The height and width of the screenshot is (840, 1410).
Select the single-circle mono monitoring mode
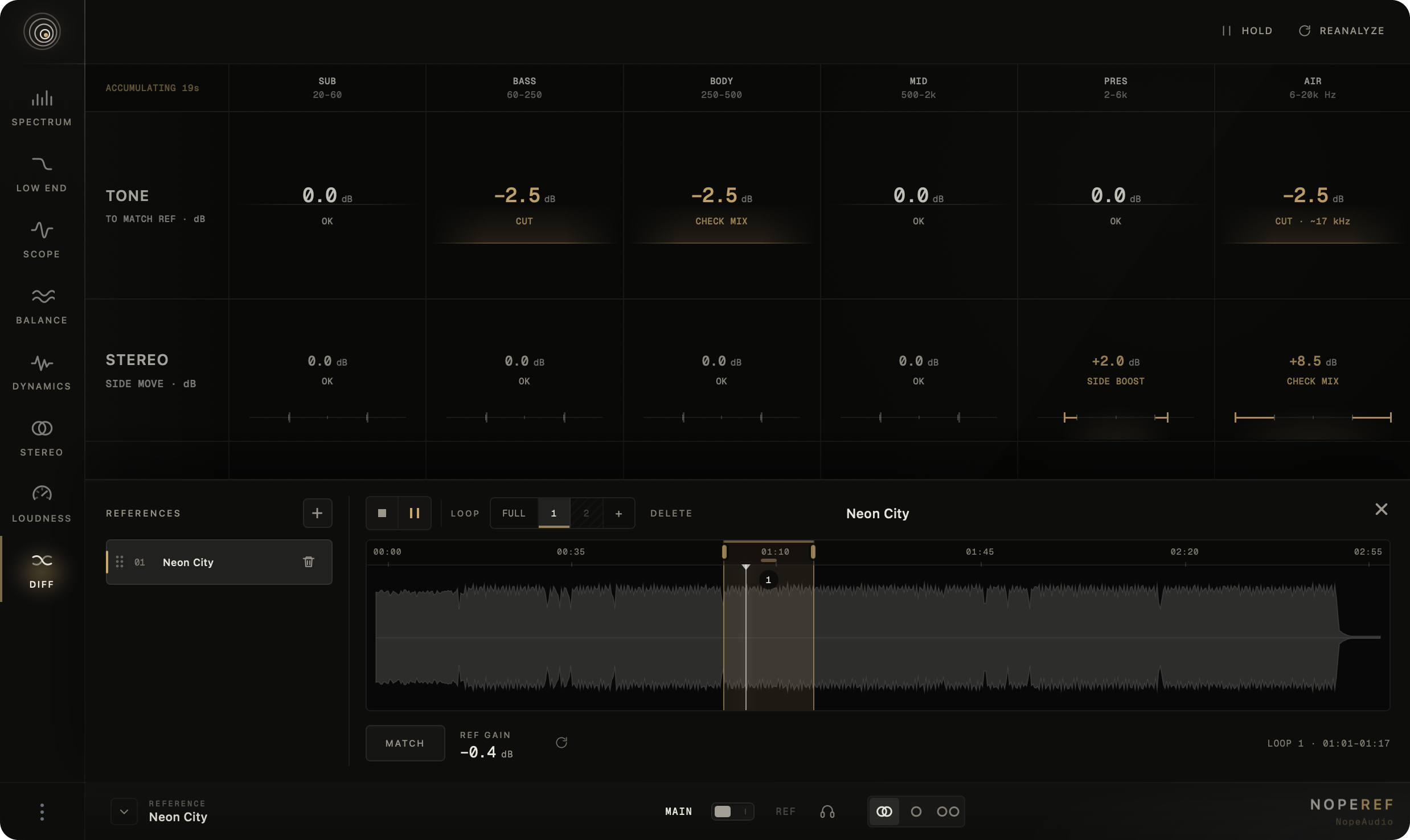(916, 812)
